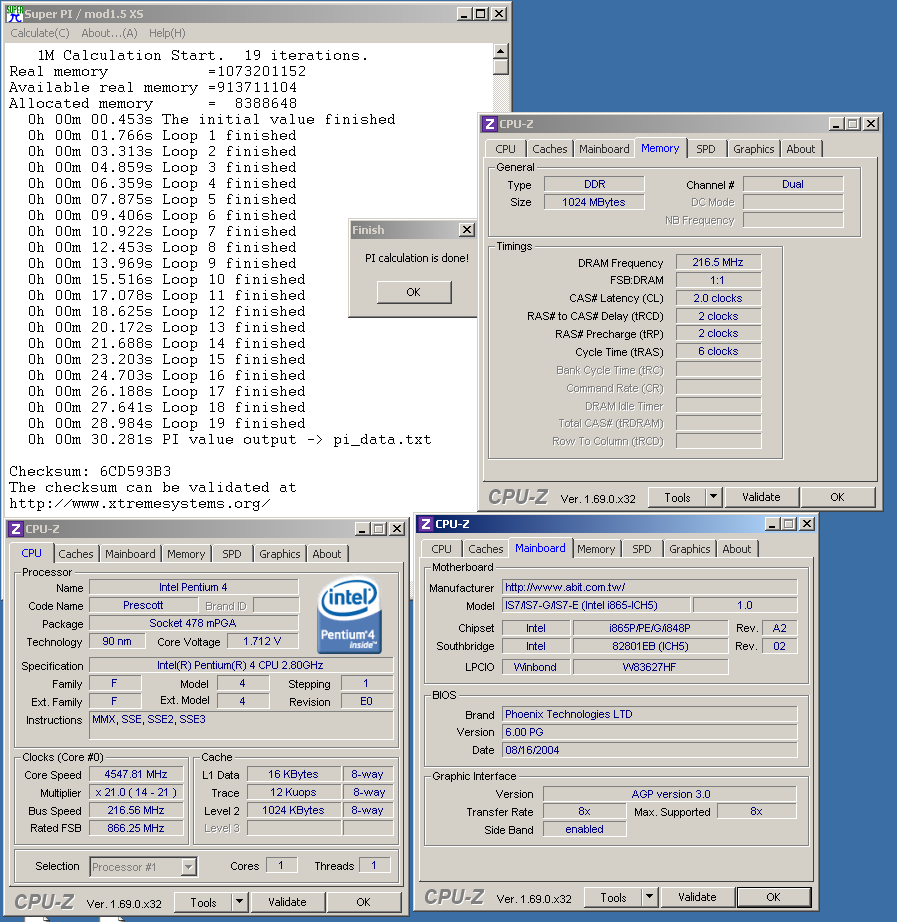Minimize the CPU-Z Mainboard window
Viewport: 897px width, 922px height.
(772, 524)
